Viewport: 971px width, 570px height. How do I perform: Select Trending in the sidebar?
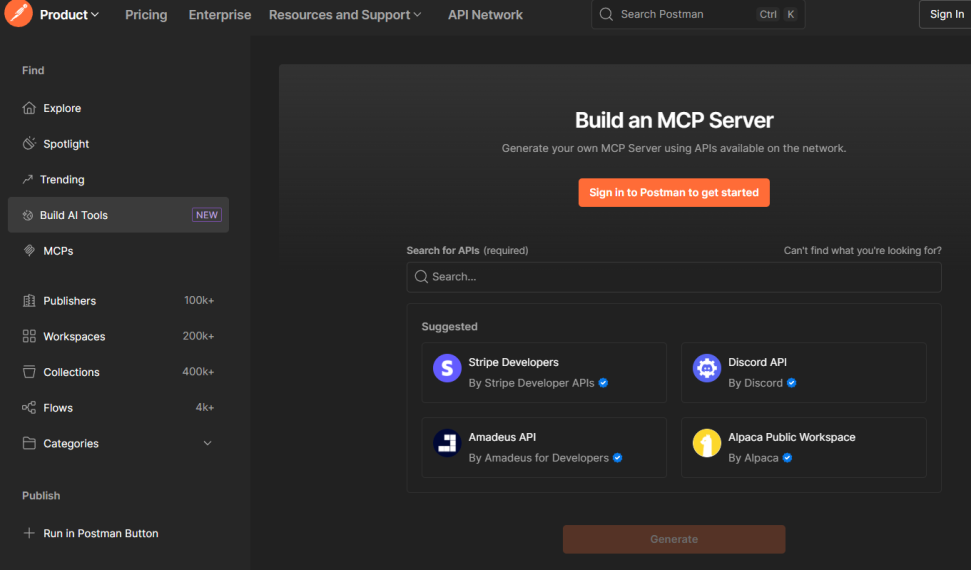[x=118, y=180]
